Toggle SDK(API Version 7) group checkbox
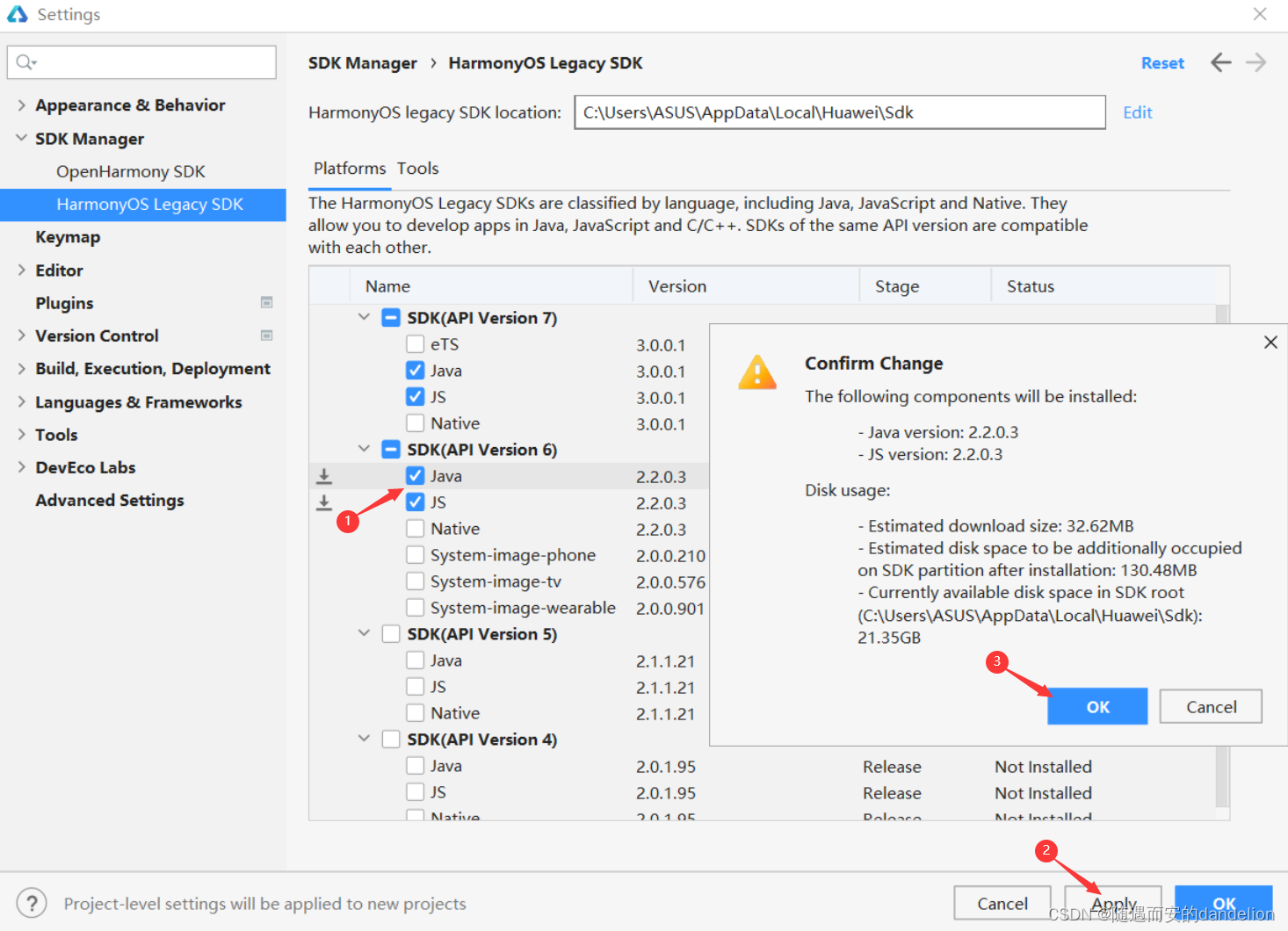 click(x=391, y=318)
